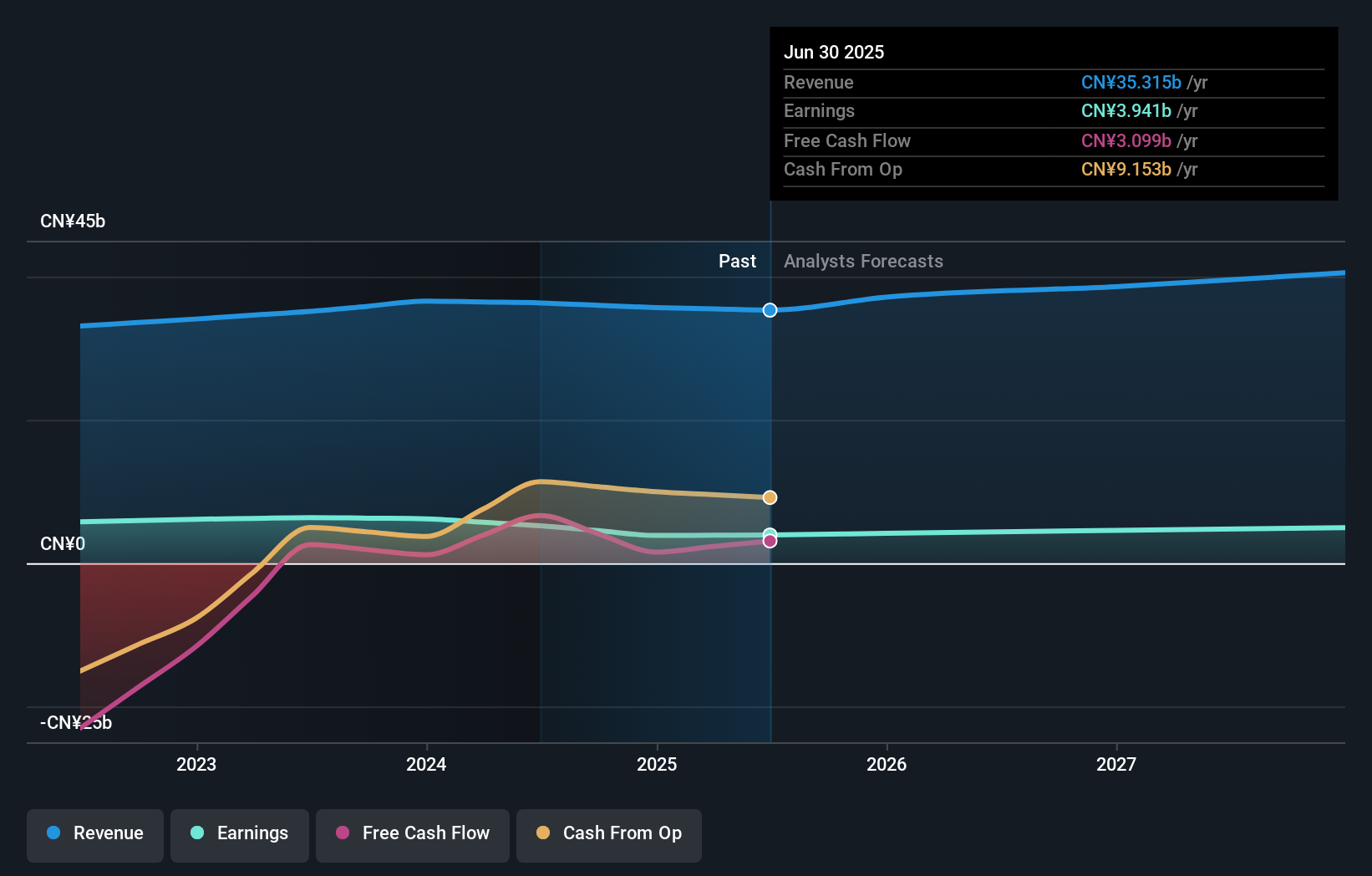Click the Analysts Forecasts section label
This screenshot has width=1372, height=876.
tap(863, 261)
